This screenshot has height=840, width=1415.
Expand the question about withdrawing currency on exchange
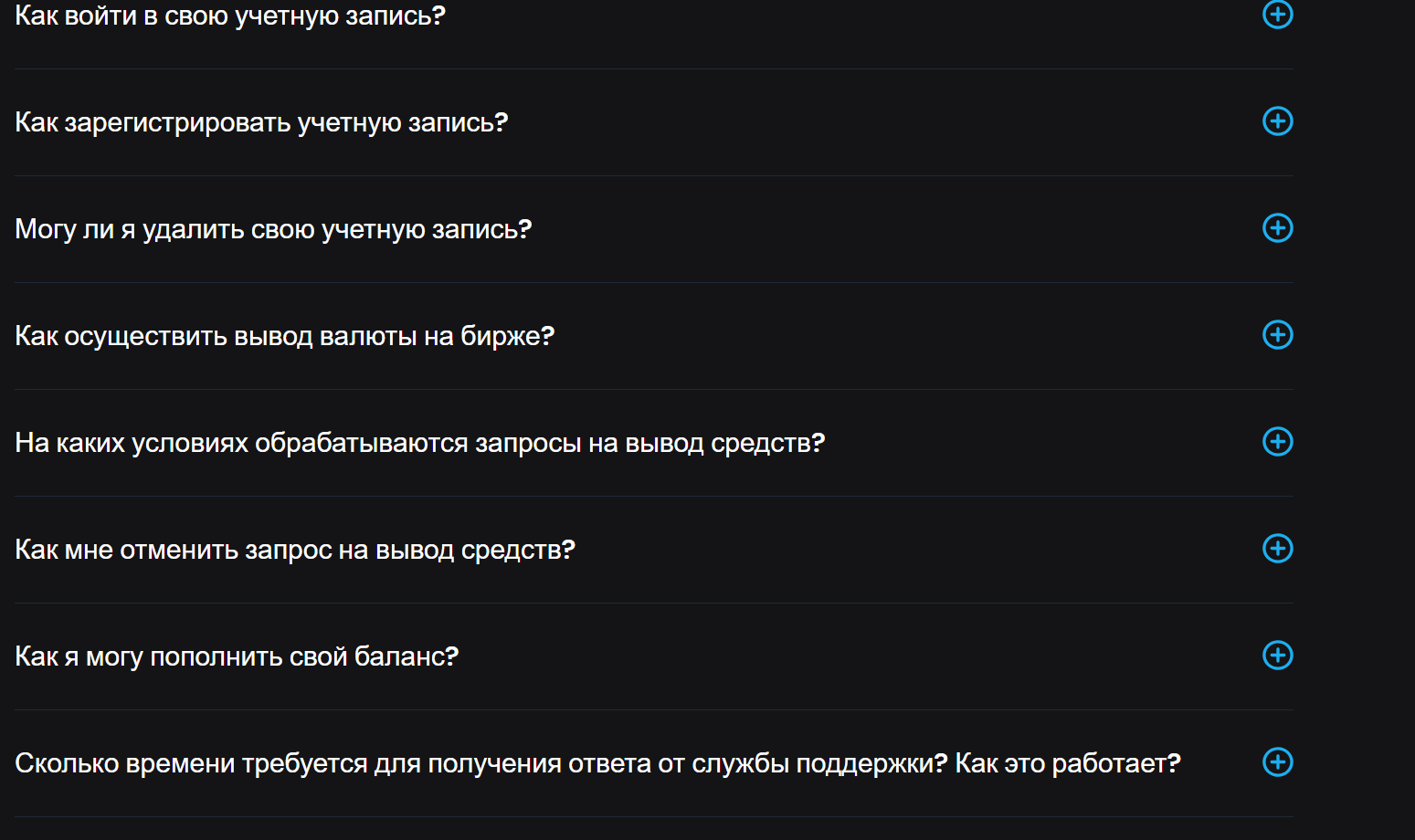click(1277, 335)
